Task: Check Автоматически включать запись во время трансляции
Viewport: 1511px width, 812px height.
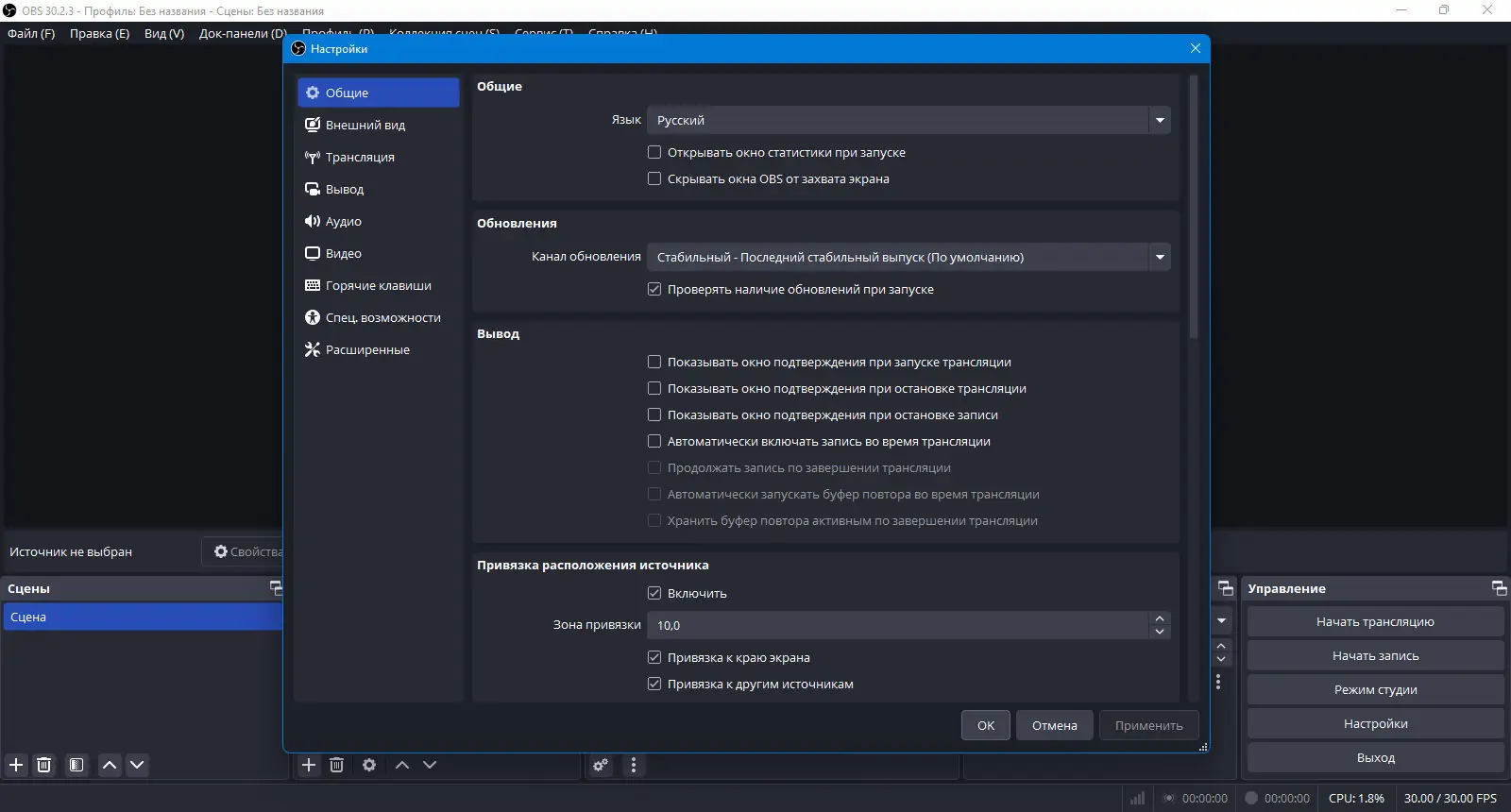Action: pos(654,441)
